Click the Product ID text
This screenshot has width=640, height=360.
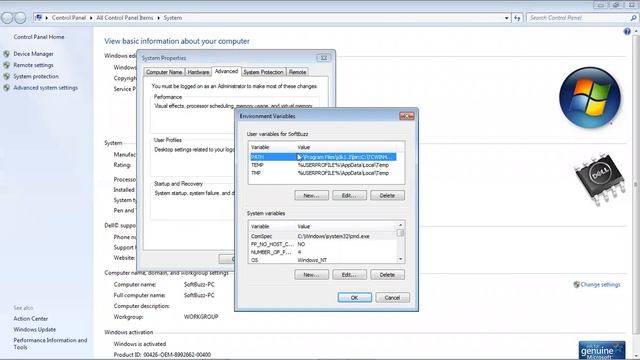(x=162, y=355)
